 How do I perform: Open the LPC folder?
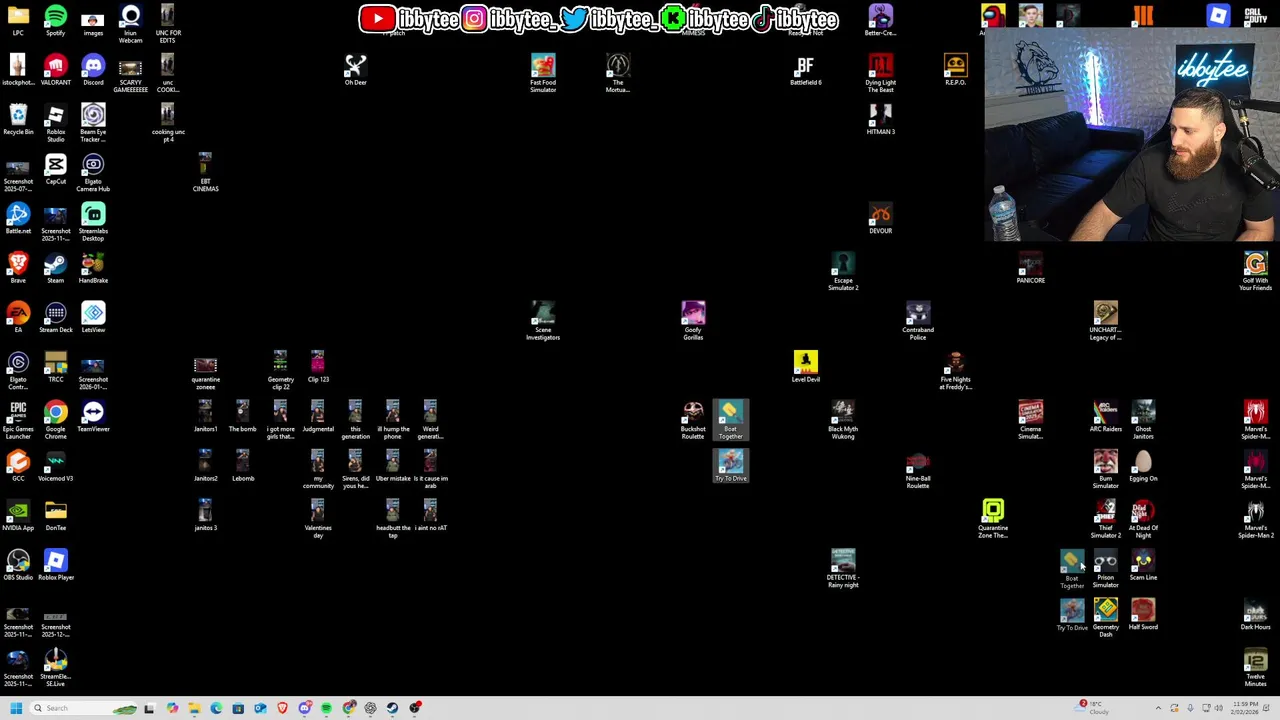pos(18,21)
